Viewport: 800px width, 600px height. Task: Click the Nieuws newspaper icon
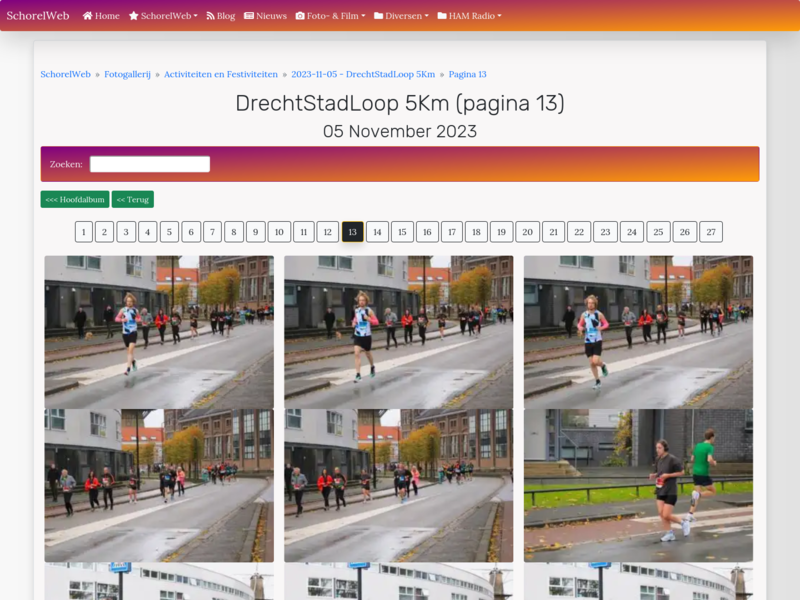(x=249, y=16)
